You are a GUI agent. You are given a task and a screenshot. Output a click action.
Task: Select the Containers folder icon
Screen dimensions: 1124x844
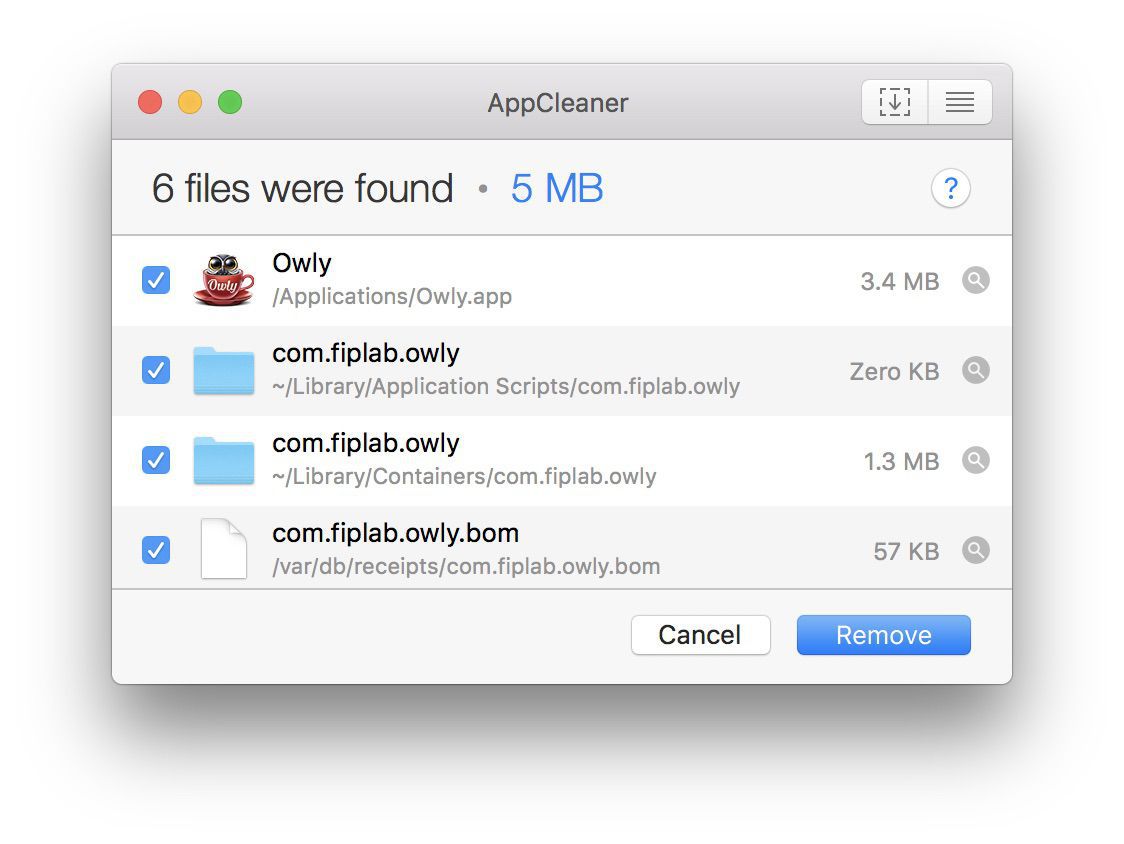(224, 460)
